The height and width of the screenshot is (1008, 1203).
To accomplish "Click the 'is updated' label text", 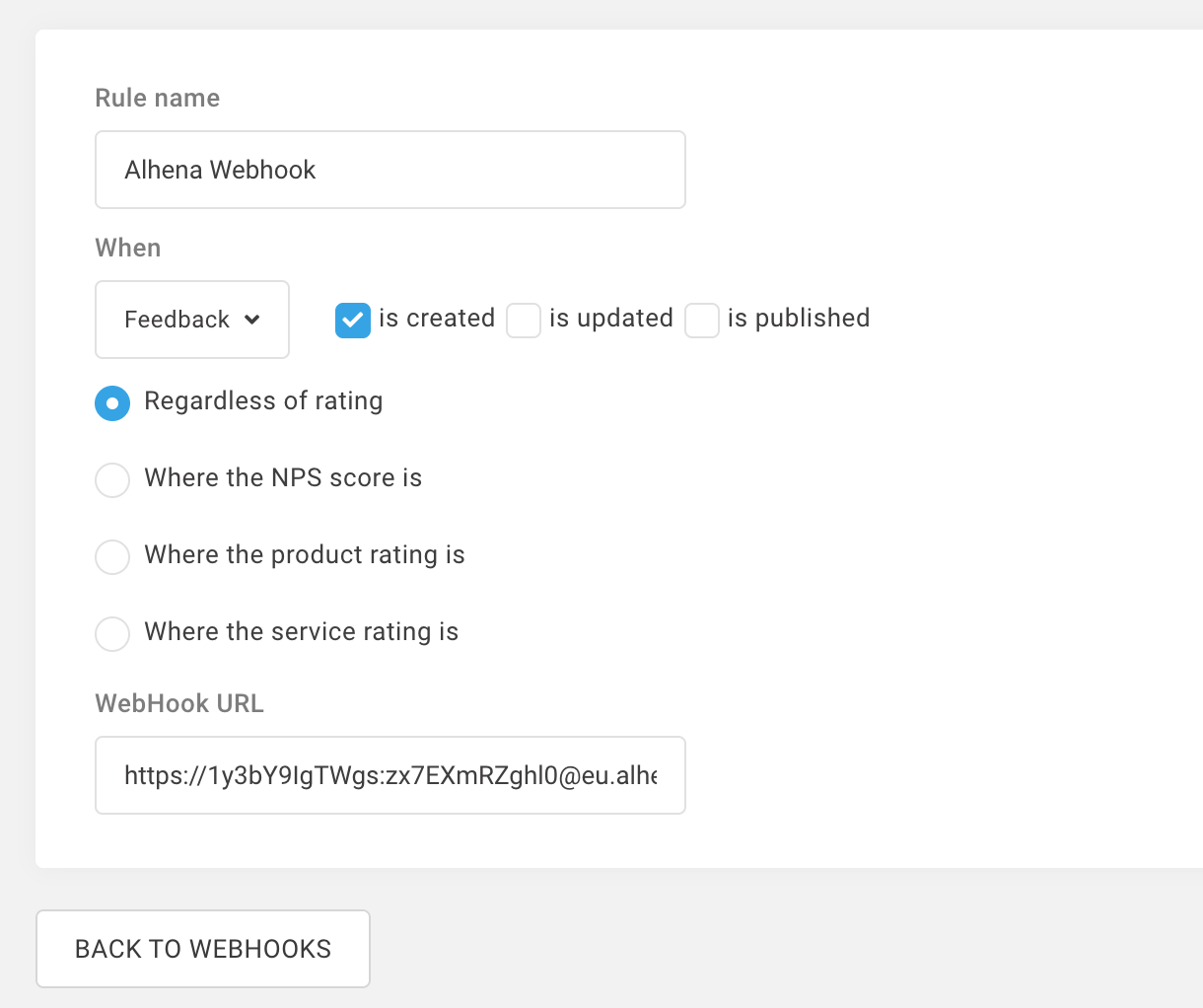I will click(611, 319).
